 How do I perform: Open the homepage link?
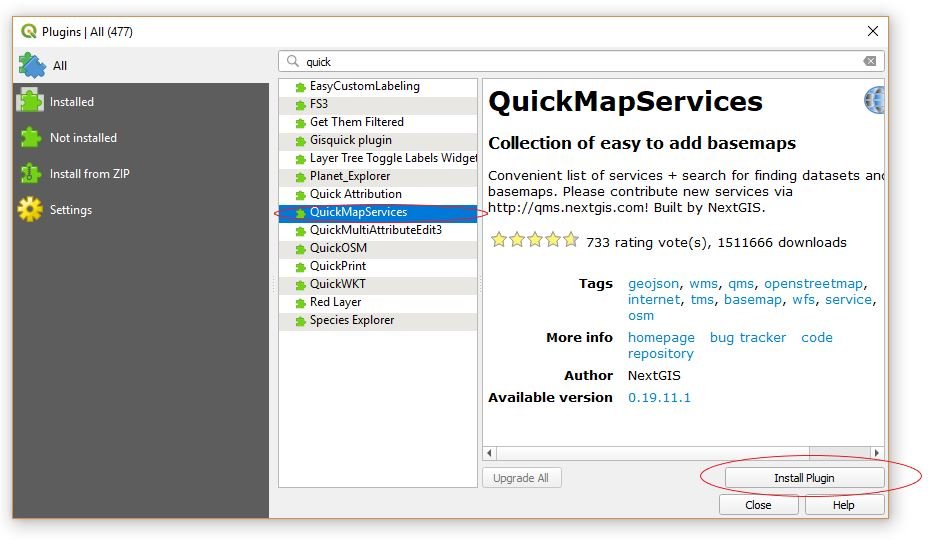[x=661, y=338]
